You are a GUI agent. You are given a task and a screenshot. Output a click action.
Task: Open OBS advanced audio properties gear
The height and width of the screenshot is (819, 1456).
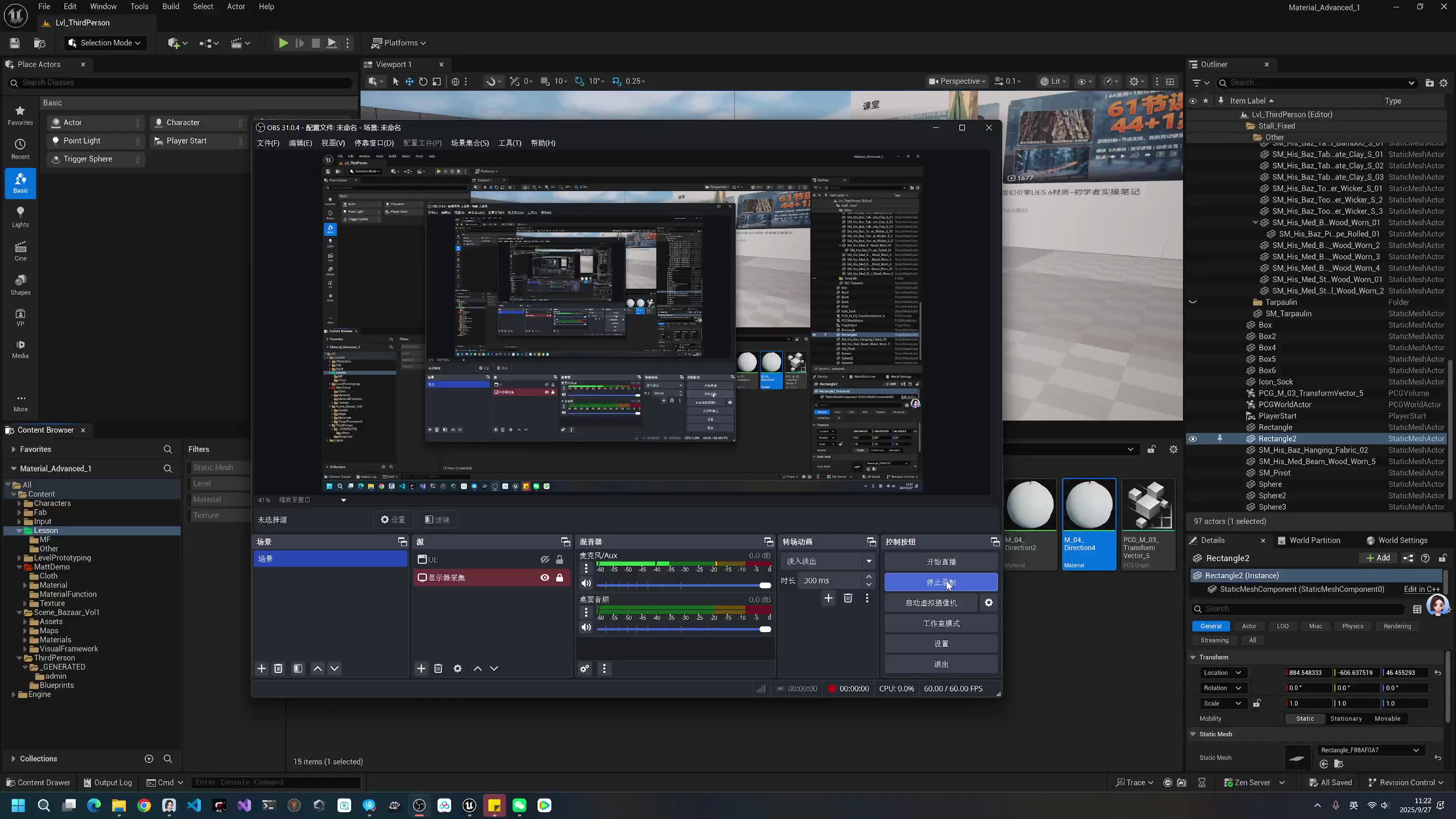coord(584,669)
